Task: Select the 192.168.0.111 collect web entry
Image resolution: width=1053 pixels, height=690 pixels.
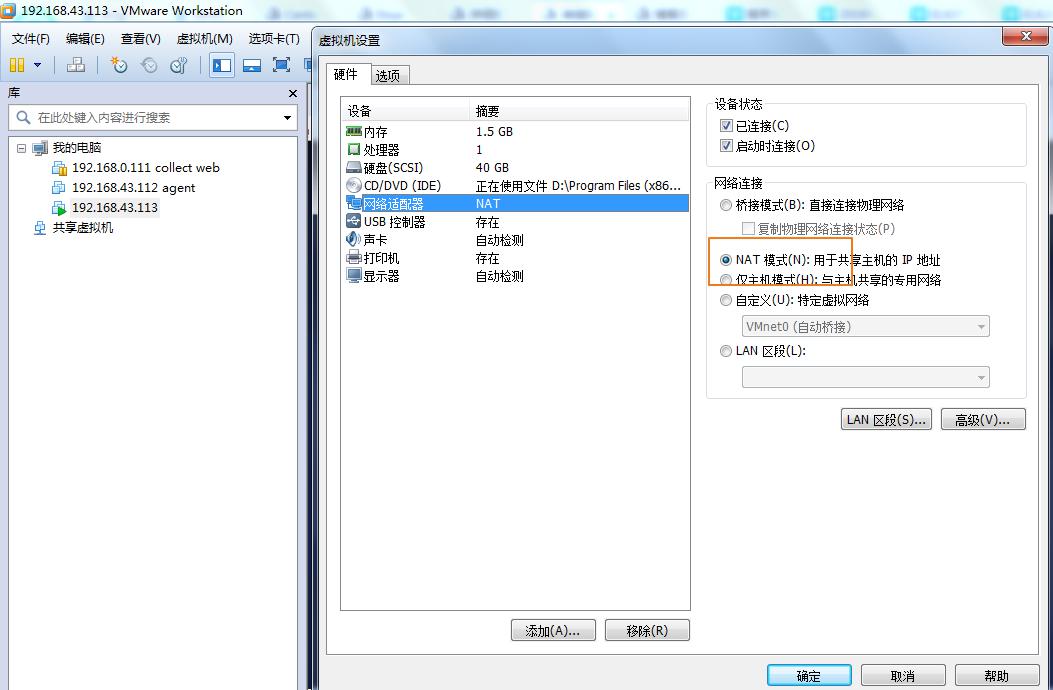Action: (146, 168)
